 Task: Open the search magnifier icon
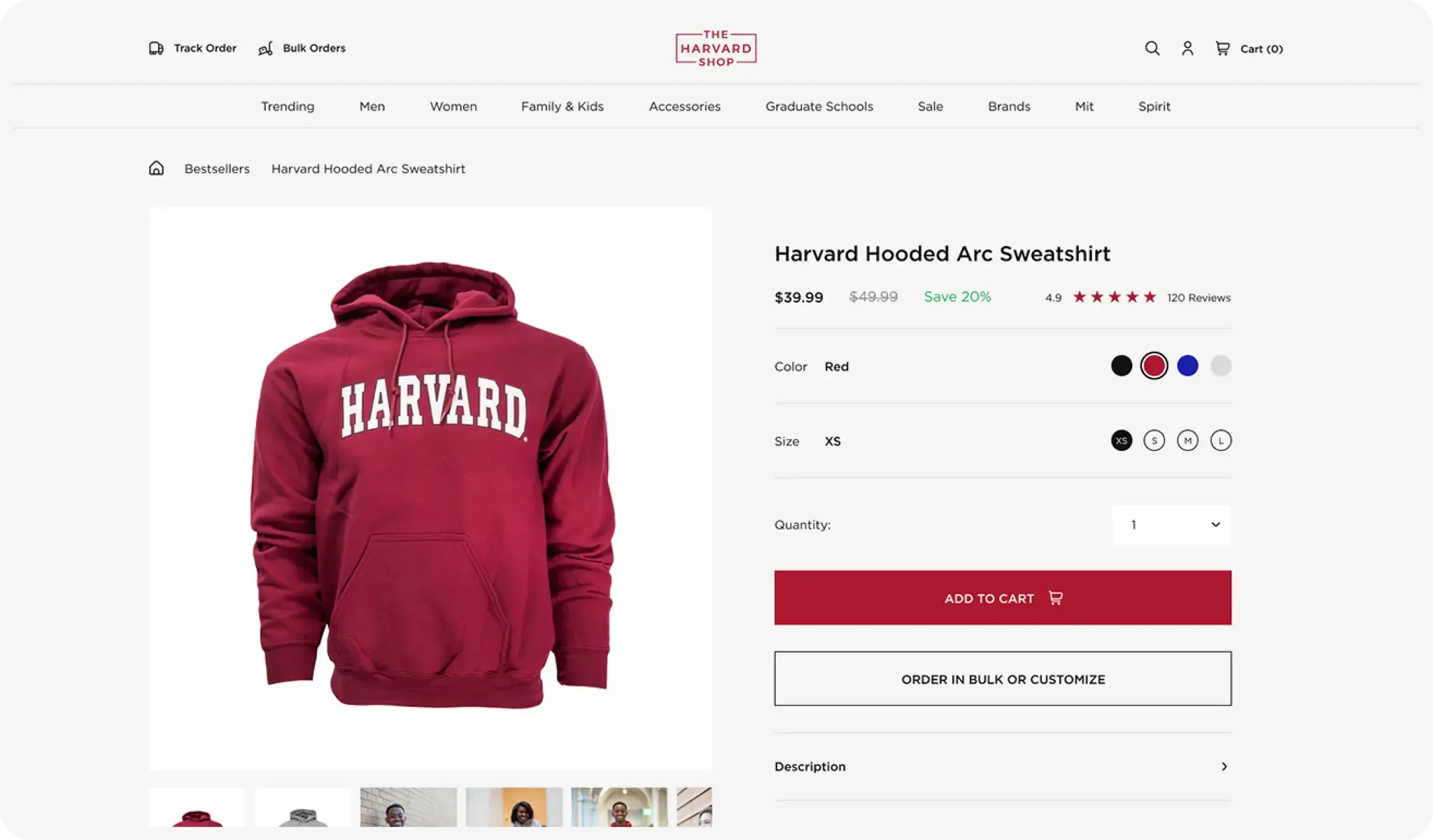click(1152, 48)
